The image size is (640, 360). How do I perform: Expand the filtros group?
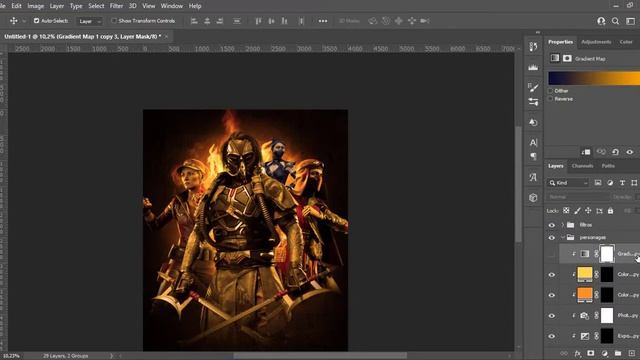[x=562, y=225]
